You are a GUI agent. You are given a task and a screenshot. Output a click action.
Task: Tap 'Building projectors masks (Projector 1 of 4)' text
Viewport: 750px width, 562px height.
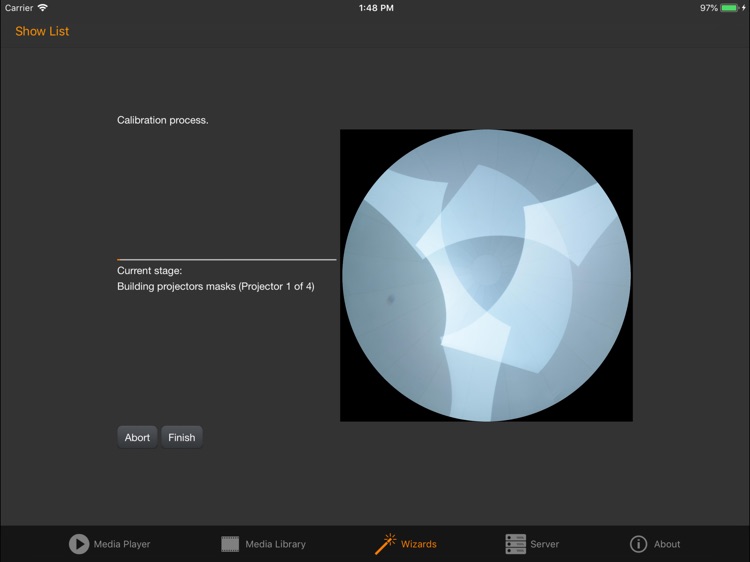216,287
